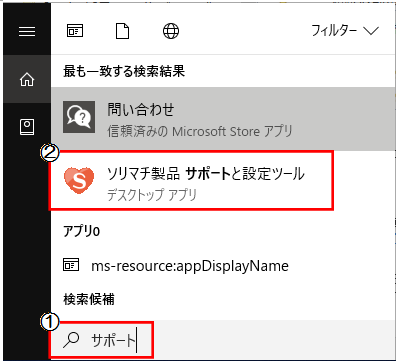The image size is (401, 364).
Task: Click the magnifying glass search icon
Action: 71,340
